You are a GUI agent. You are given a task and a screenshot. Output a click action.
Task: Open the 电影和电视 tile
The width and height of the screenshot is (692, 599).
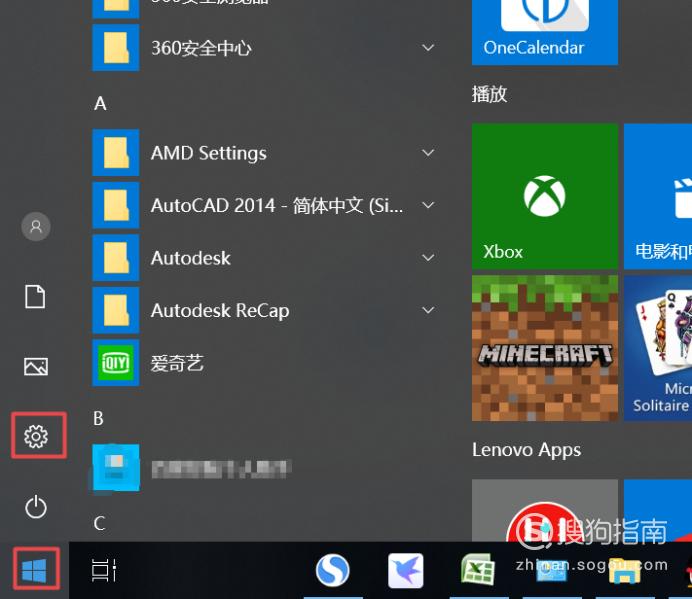pos(658,196)
